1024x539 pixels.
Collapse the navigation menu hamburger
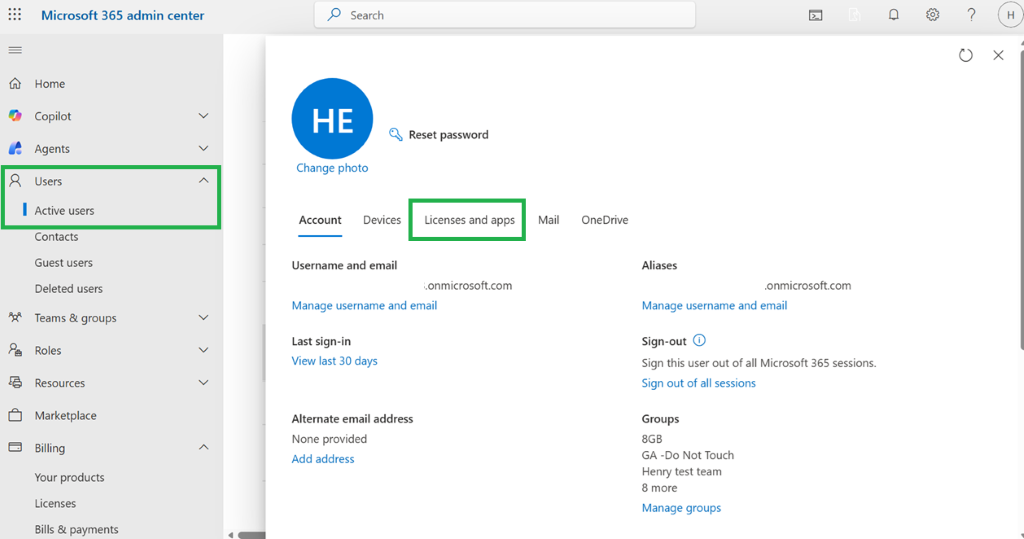tap(15, 50)
